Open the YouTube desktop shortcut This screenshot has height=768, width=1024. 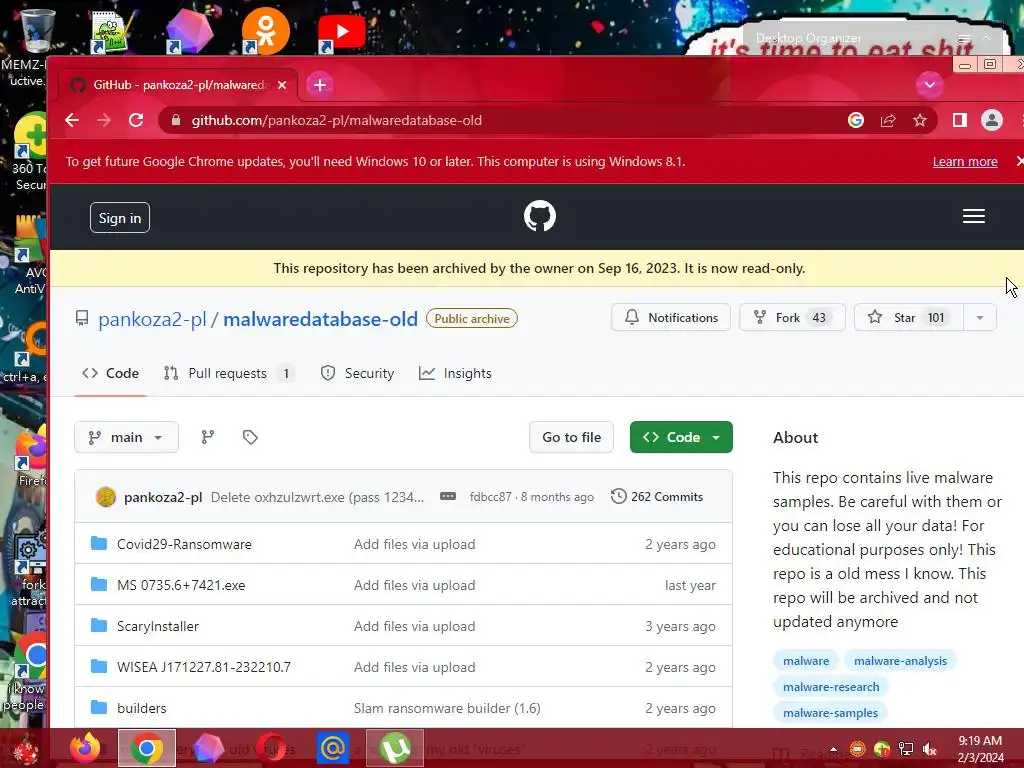point(341,31)
